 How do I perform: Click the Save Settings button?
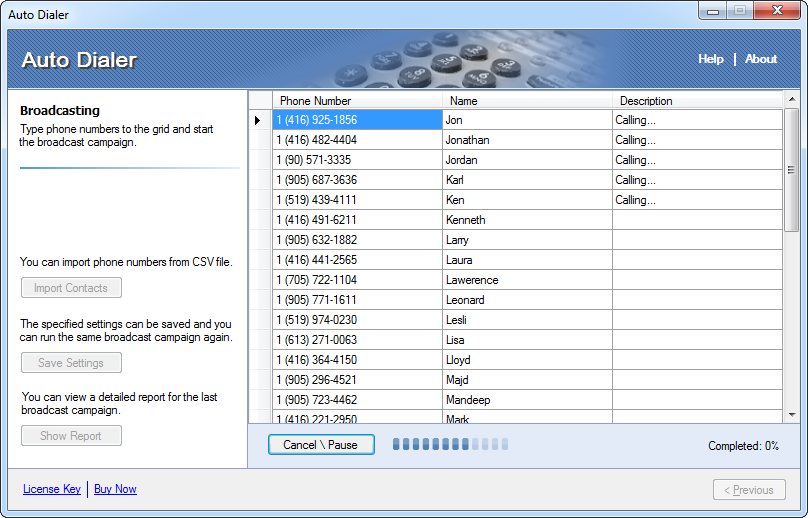(x=71, y=363)
